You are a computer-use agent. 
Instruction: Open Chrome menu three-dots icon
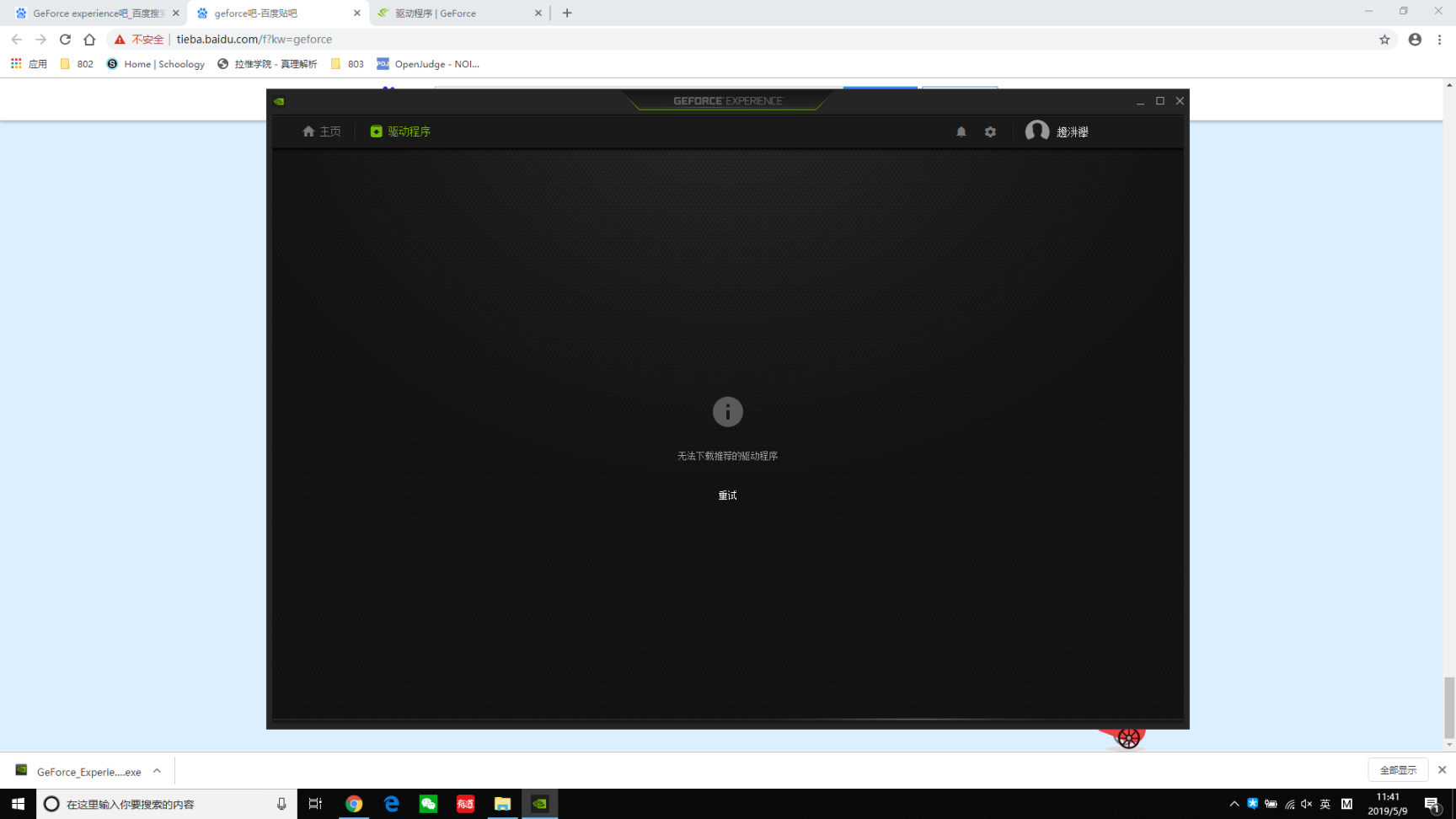pos(1440,40)
